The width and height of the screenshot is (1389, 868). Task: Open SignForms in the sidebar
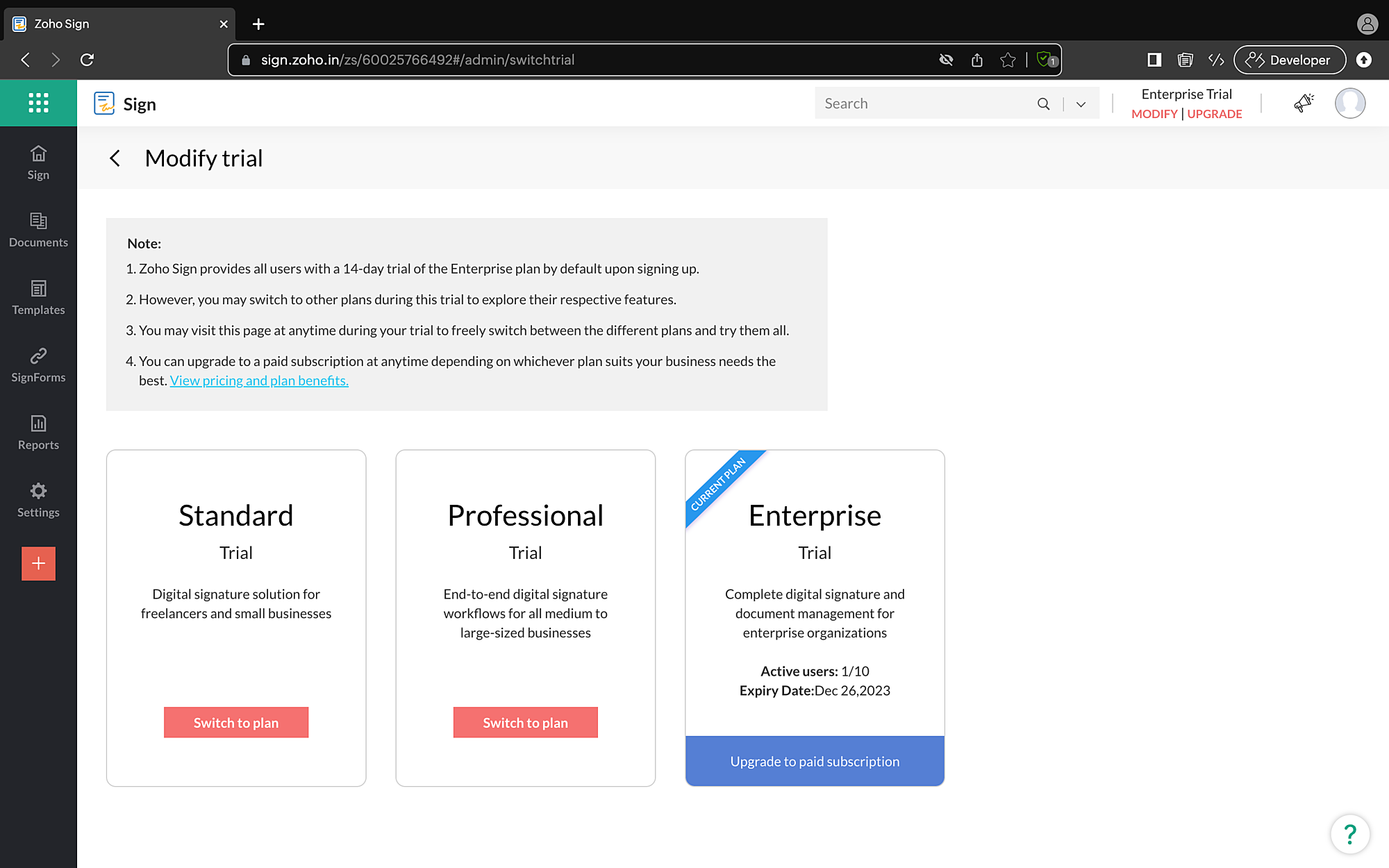38,365
